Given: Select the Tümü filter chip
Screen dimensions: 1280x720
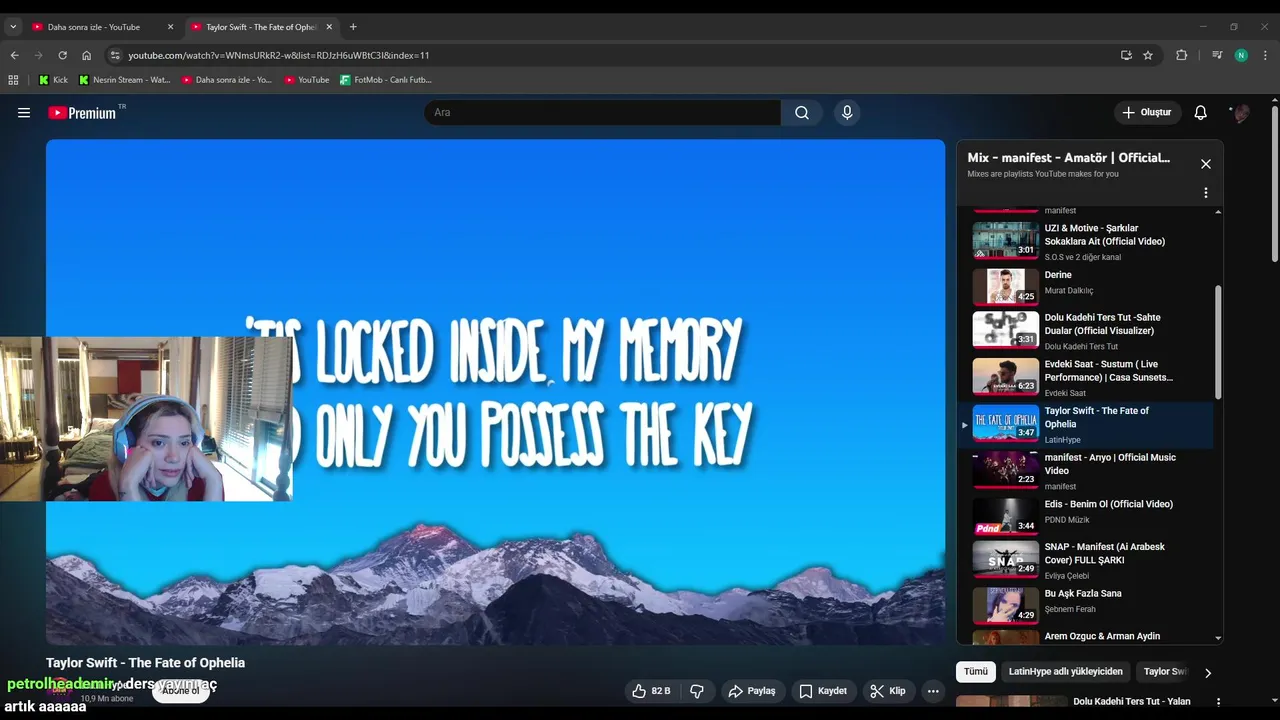Looking at the screenshot, I should click(x=976, y=672).
